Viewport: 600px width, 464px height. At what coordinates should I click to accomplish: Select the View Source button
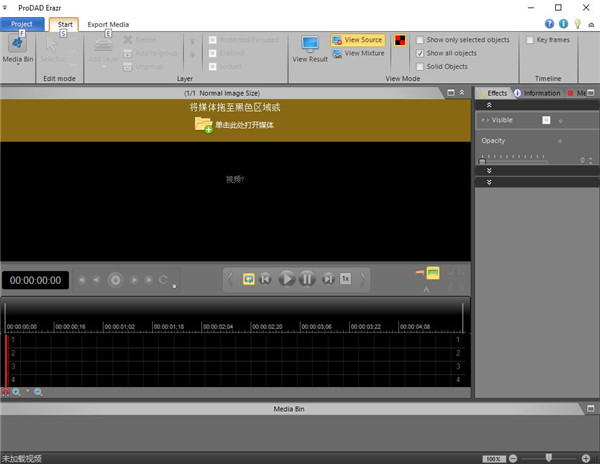(x=357, y=40)
